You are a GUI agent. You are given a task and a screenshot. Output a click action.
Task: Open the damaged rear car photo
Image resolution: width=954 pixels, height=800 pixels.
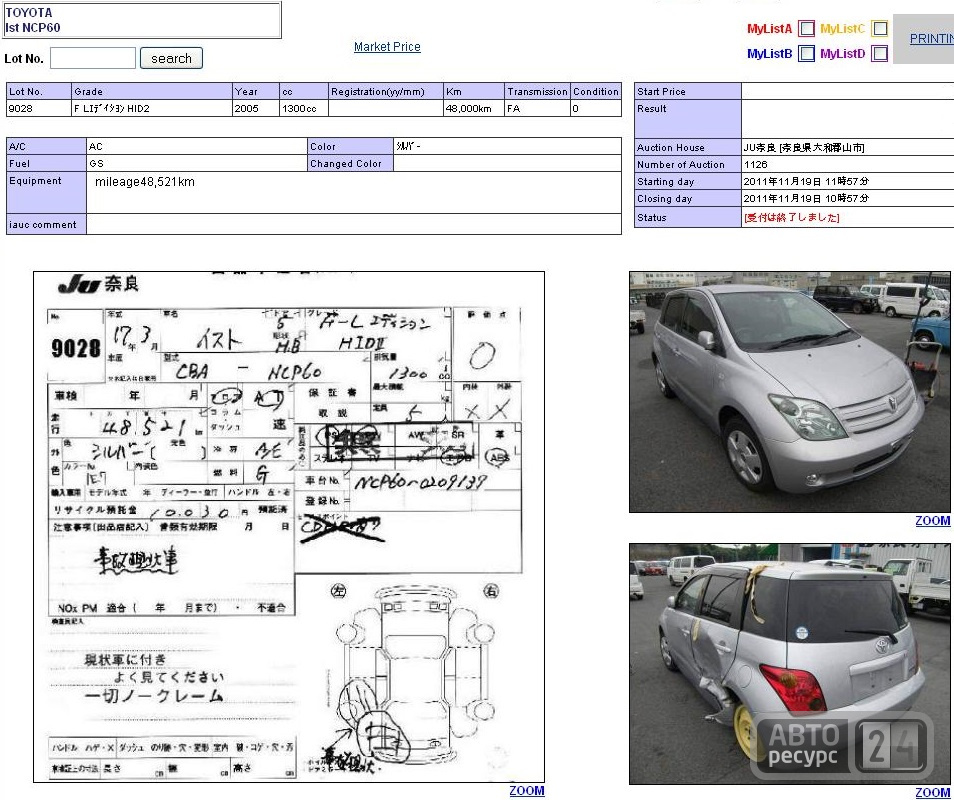click(790, 664)
